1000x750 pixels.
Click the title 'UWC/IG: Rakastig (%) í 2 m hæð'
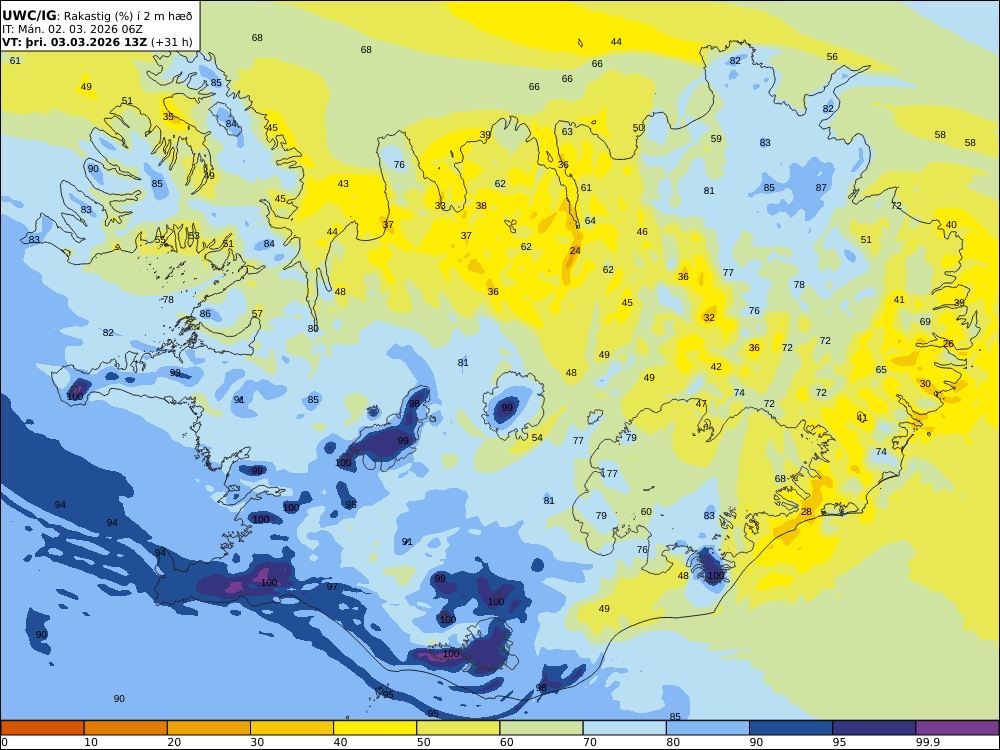(x=97, y=16)
